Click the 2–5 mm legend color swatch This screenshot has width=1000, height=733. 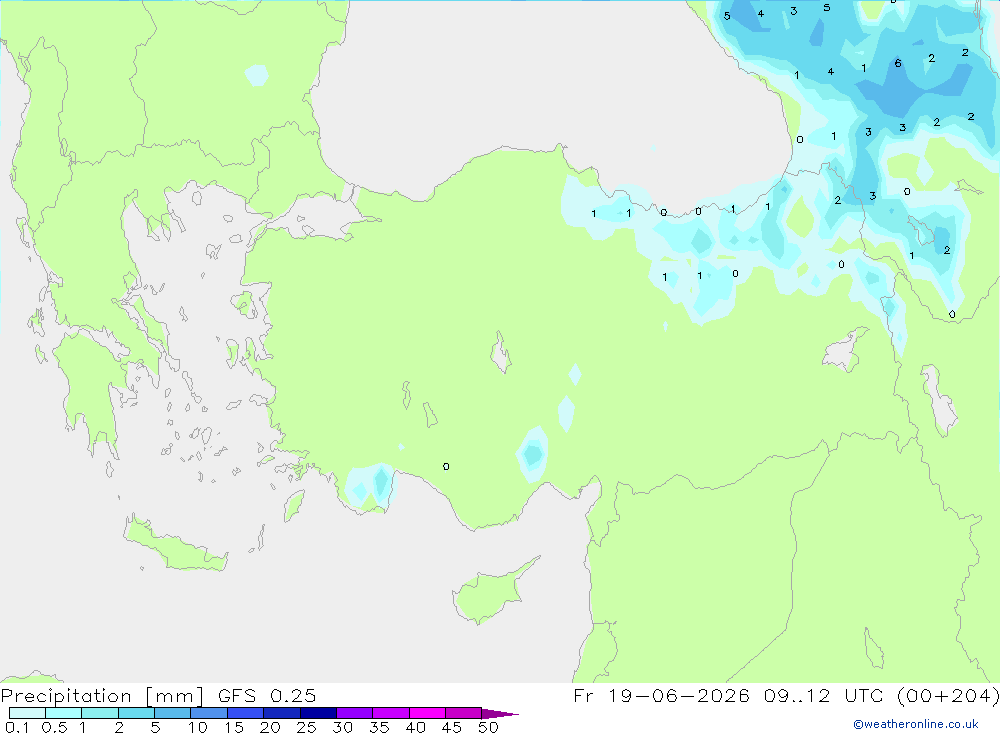tap(136, 713)
